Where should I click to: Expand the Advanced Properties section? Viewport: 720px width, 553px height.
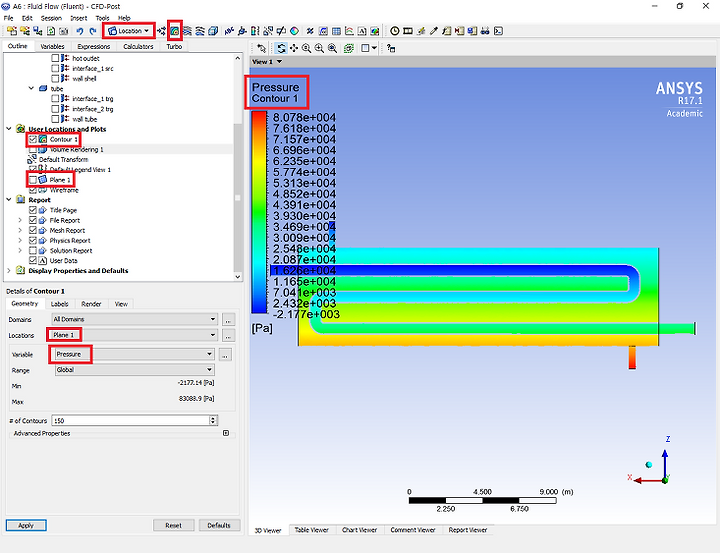(226, 433)
